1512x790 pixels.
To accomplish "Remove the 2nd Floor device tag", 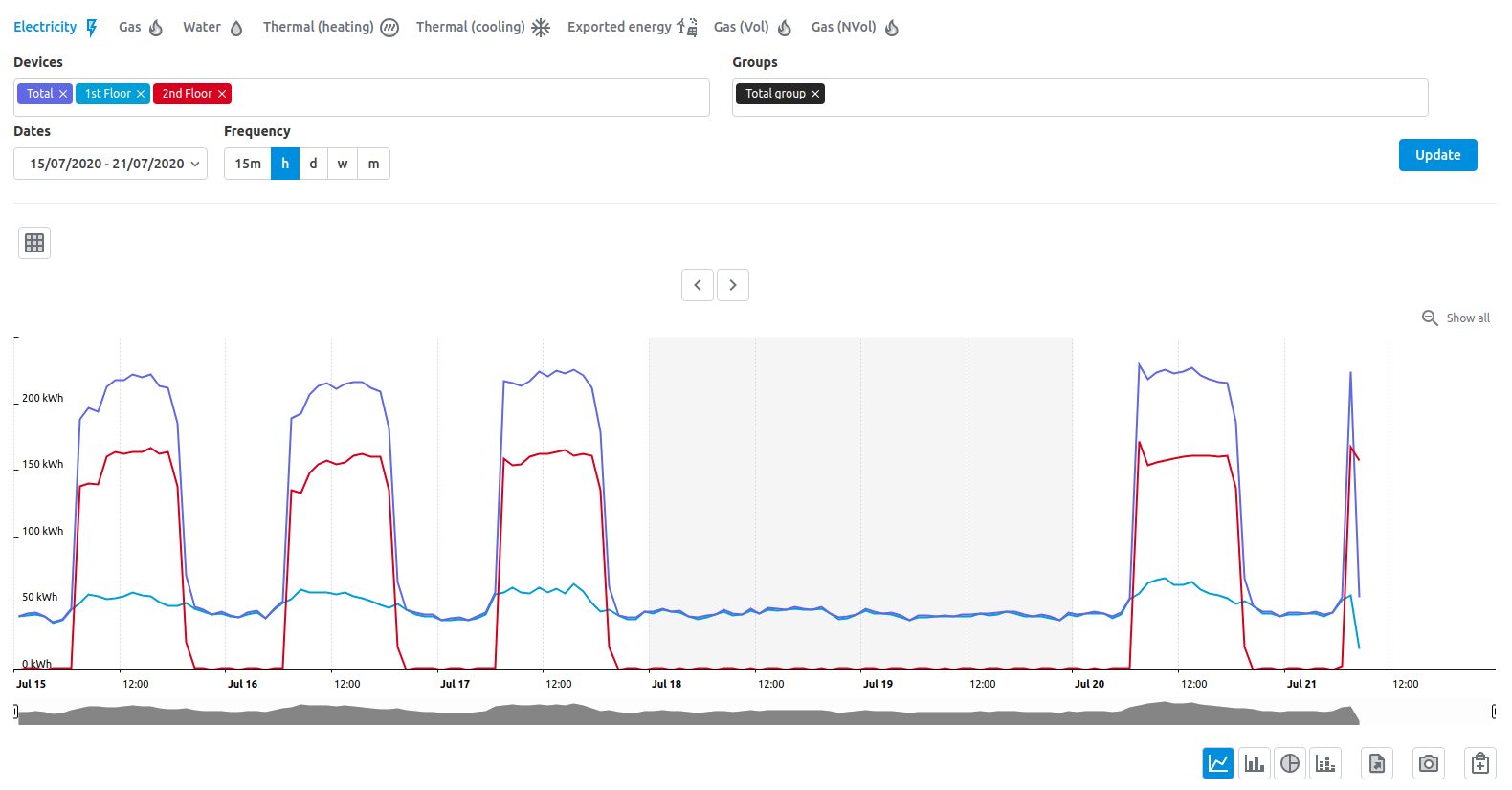I will pos(222,94).
